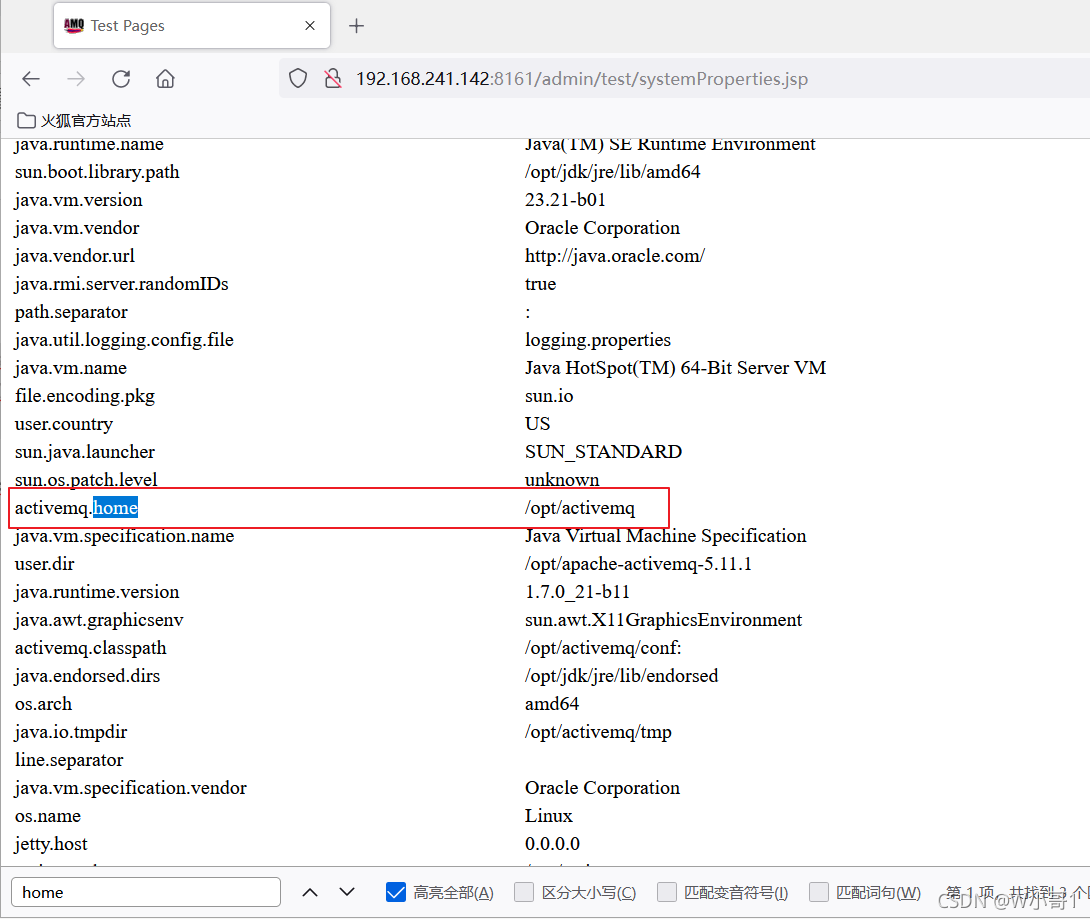Click the java.runtime.version property name
The width and height of the screenshot is (1090, 919).
97,592
